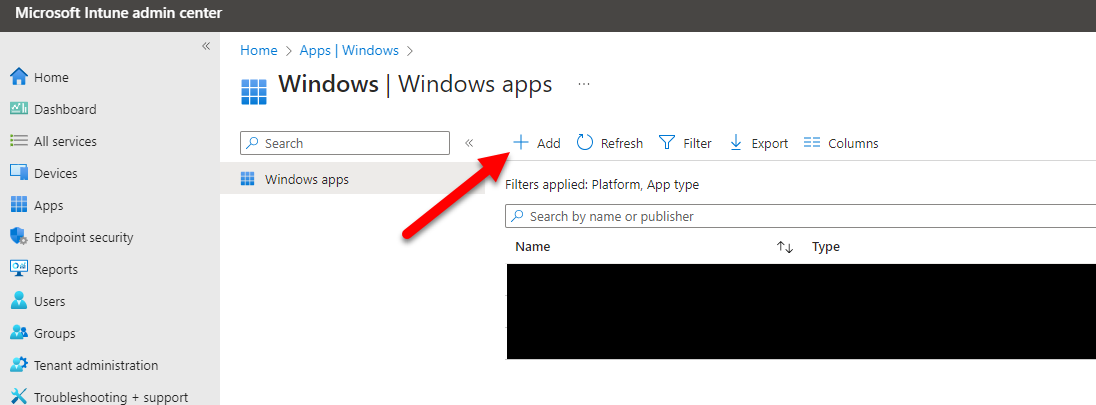This screenshot has height=405, width=1096.
Task: Click the Microsoft Intune admin center title
Action: (119, 13)
